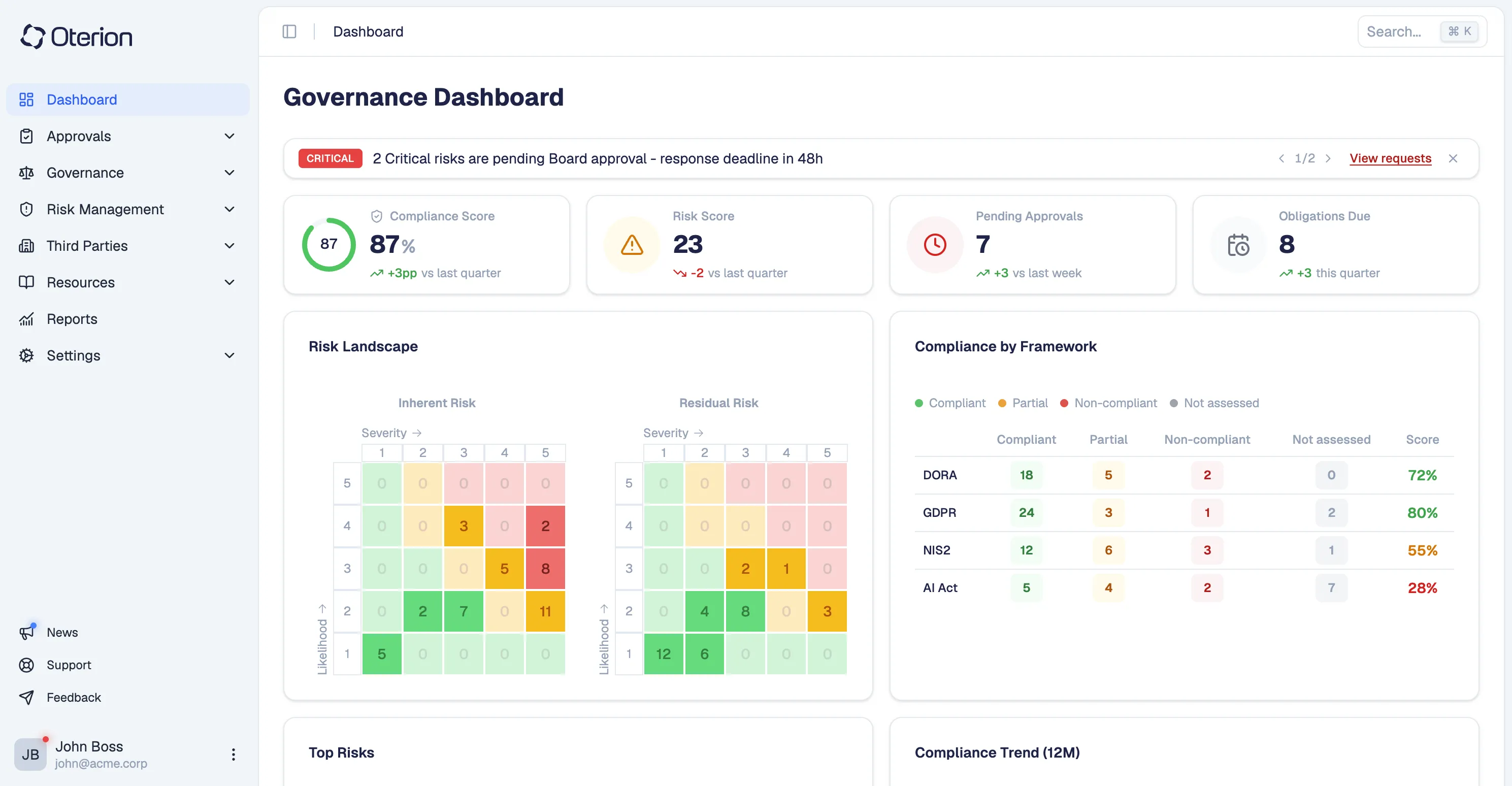The width and height of the screenshot is (1512, 786).
Task: Click the Non-compliant legend item
Action: [1109, 403]
